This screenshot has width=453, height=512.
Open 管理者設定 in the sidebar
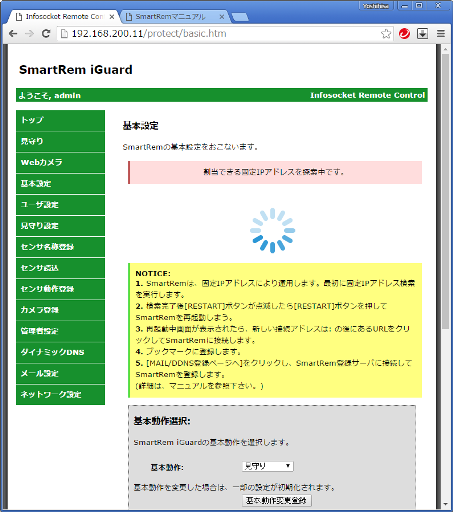pos(60,331)
